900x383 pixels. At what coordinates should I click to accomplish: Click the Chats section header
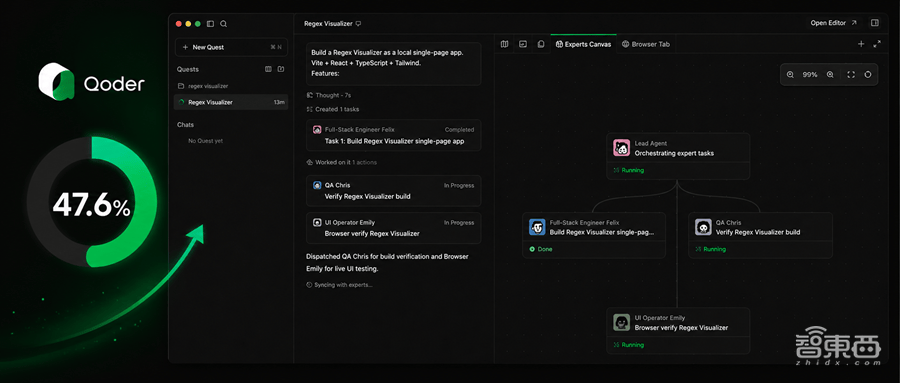click(x=185, y=125)
